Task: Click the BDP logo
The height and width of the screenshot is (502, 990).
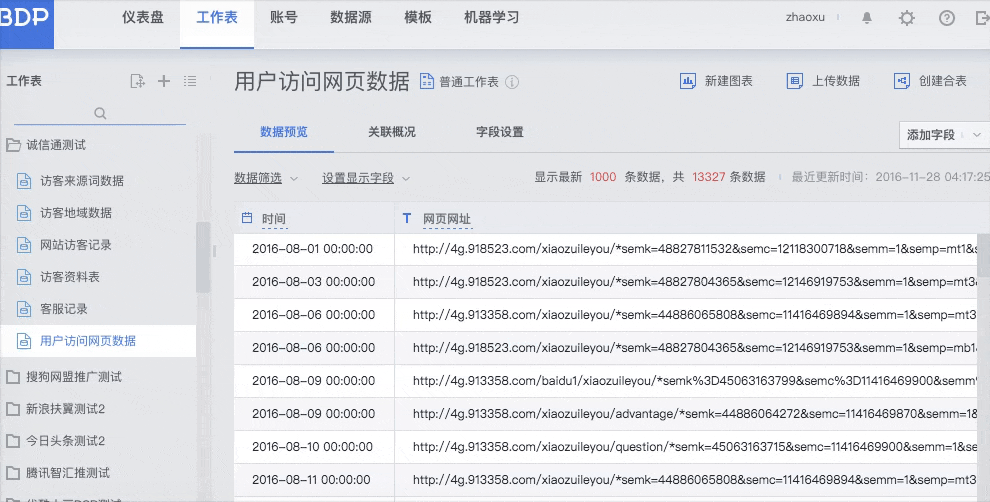Action: point(25,23)
